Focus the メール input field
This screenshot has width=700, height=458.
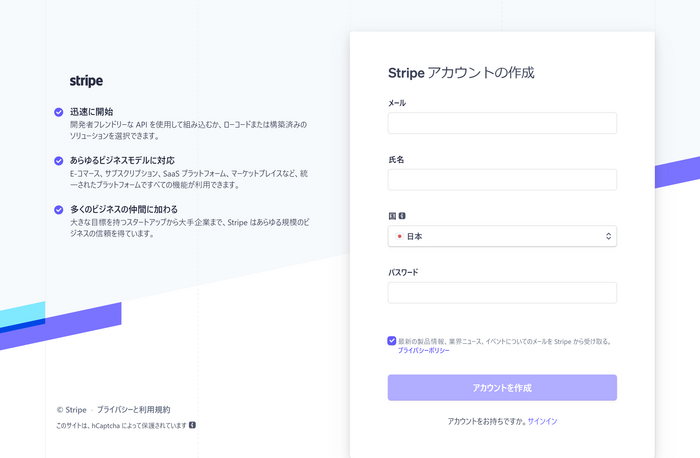pyautogui.click(x=502, y=123)
